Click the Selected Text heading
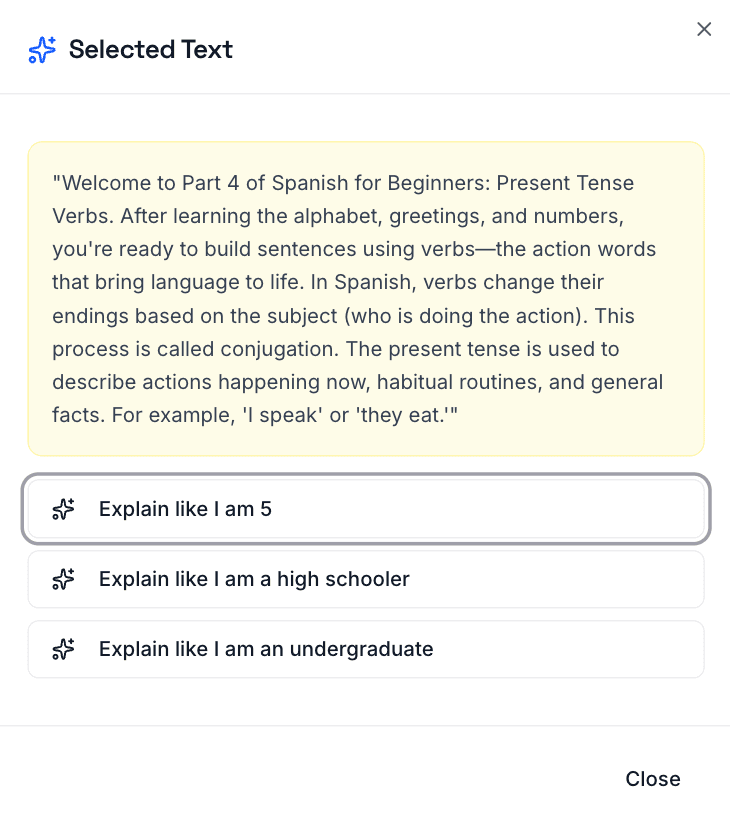Screen dimensions: 730x820 [150, 50]
